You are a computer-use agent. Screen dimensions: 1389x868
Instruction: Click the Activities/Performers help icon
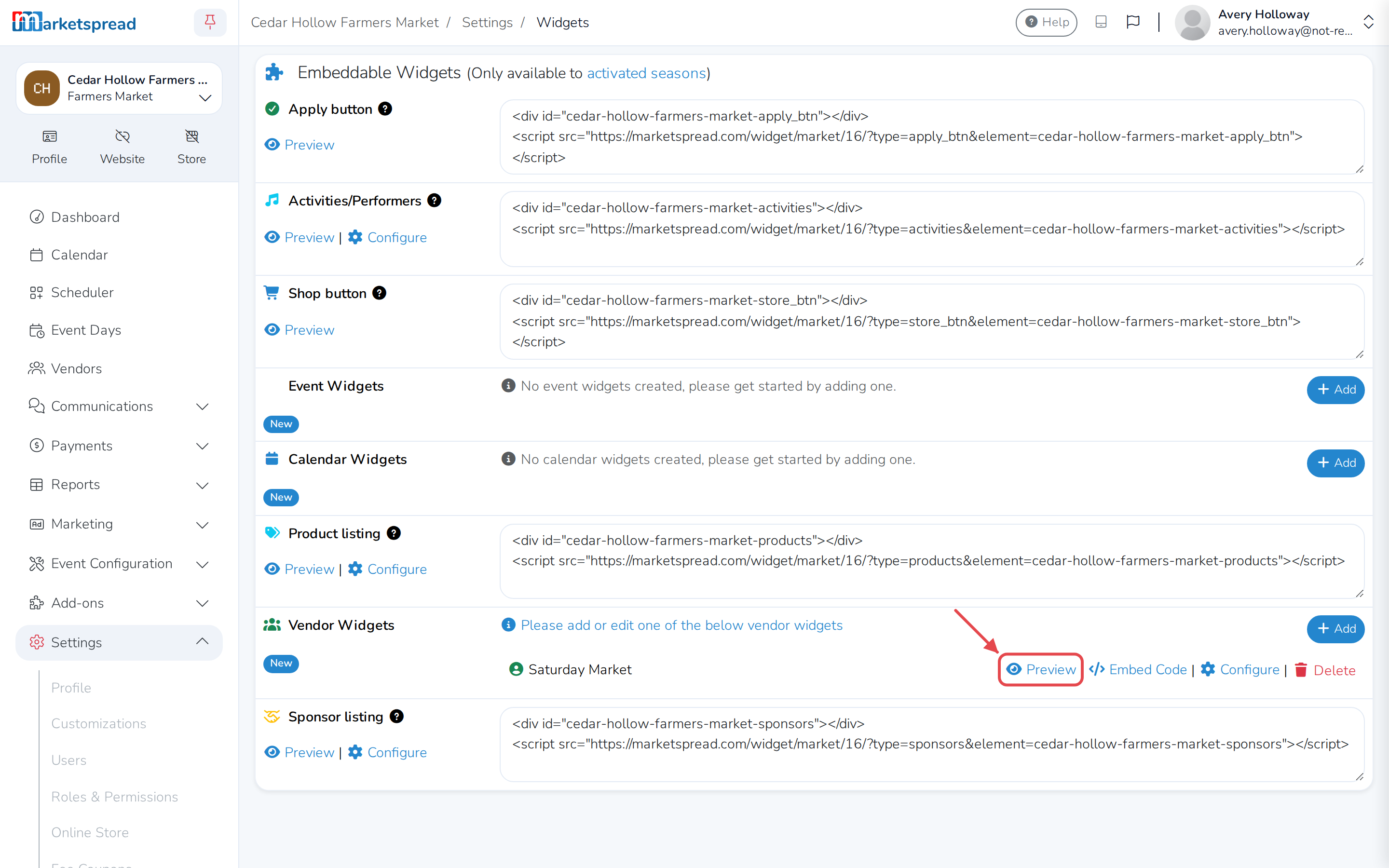435,200
